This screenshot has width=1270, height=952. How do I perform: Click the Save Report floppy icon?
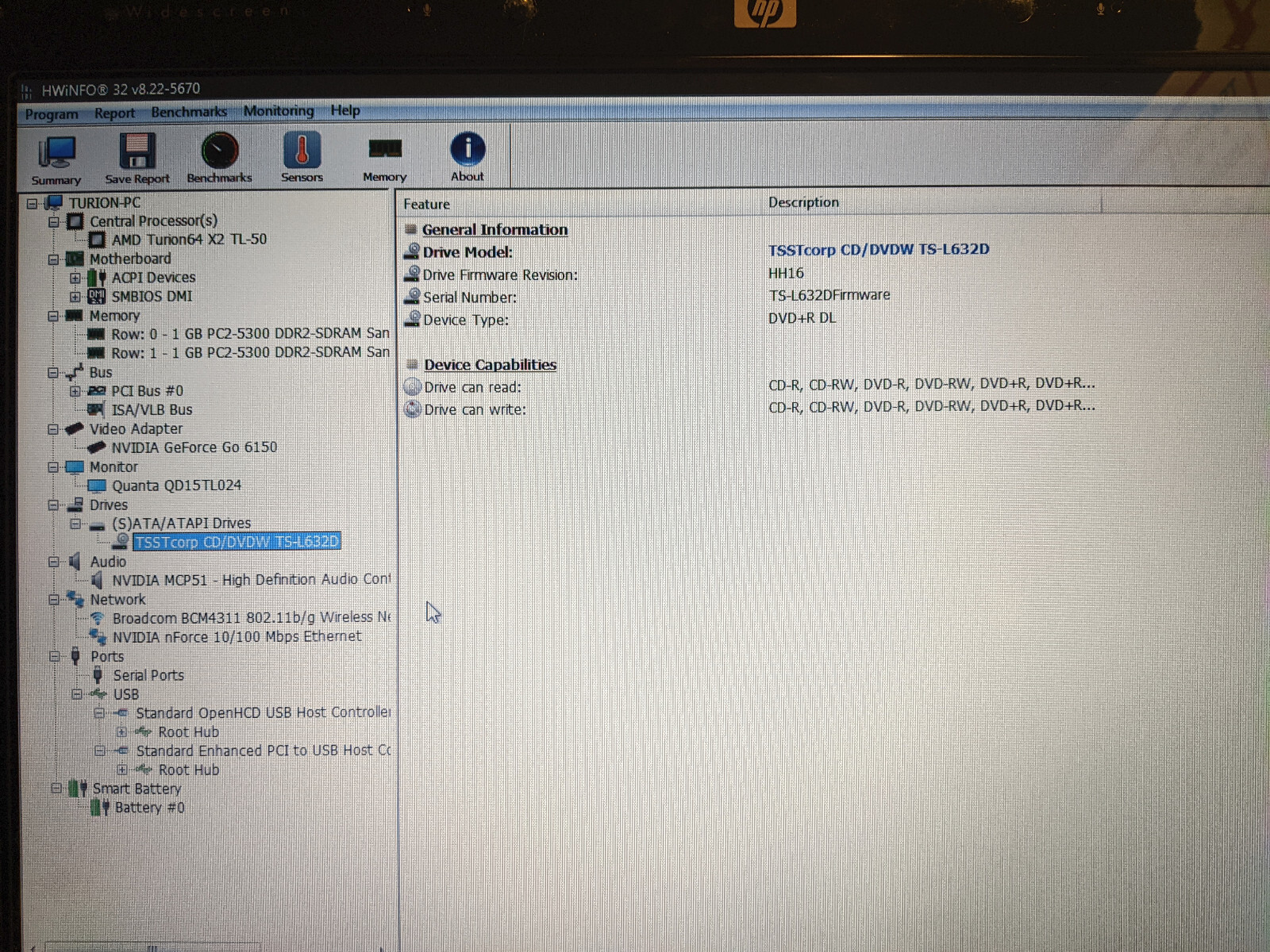[x=137, y=151]
